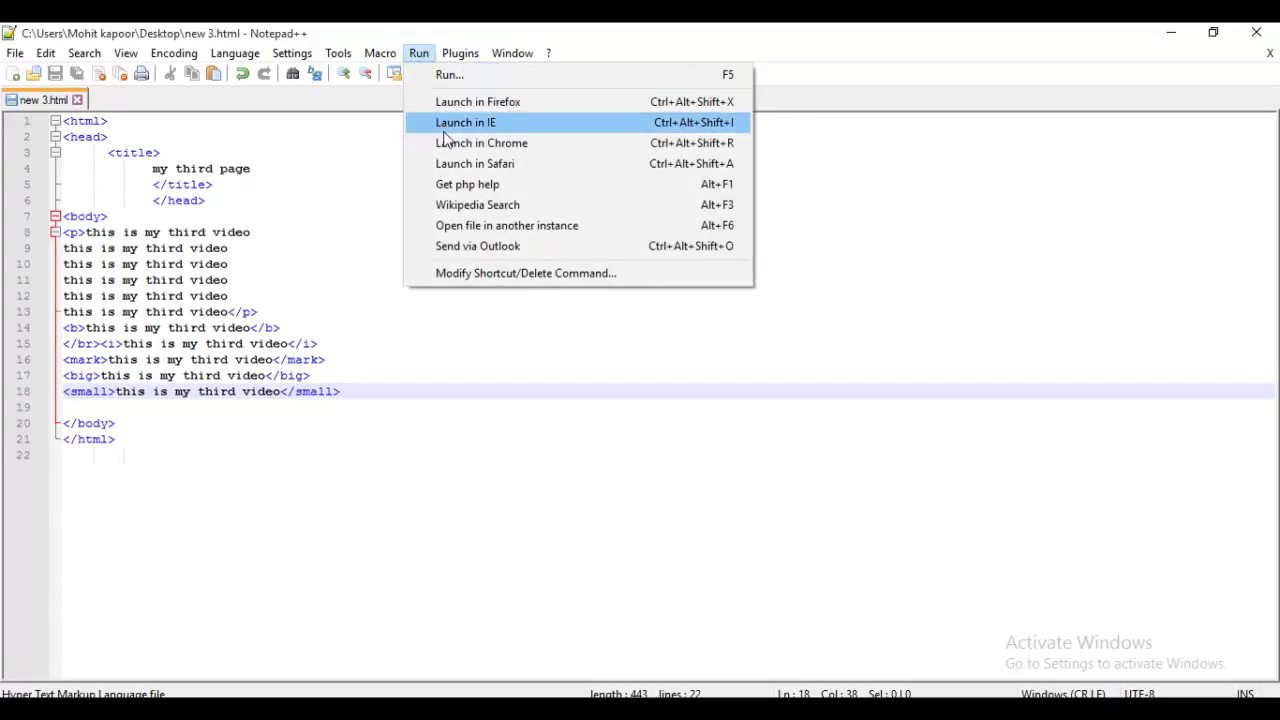Choose Wikipedia Search entry

point(579,205)
